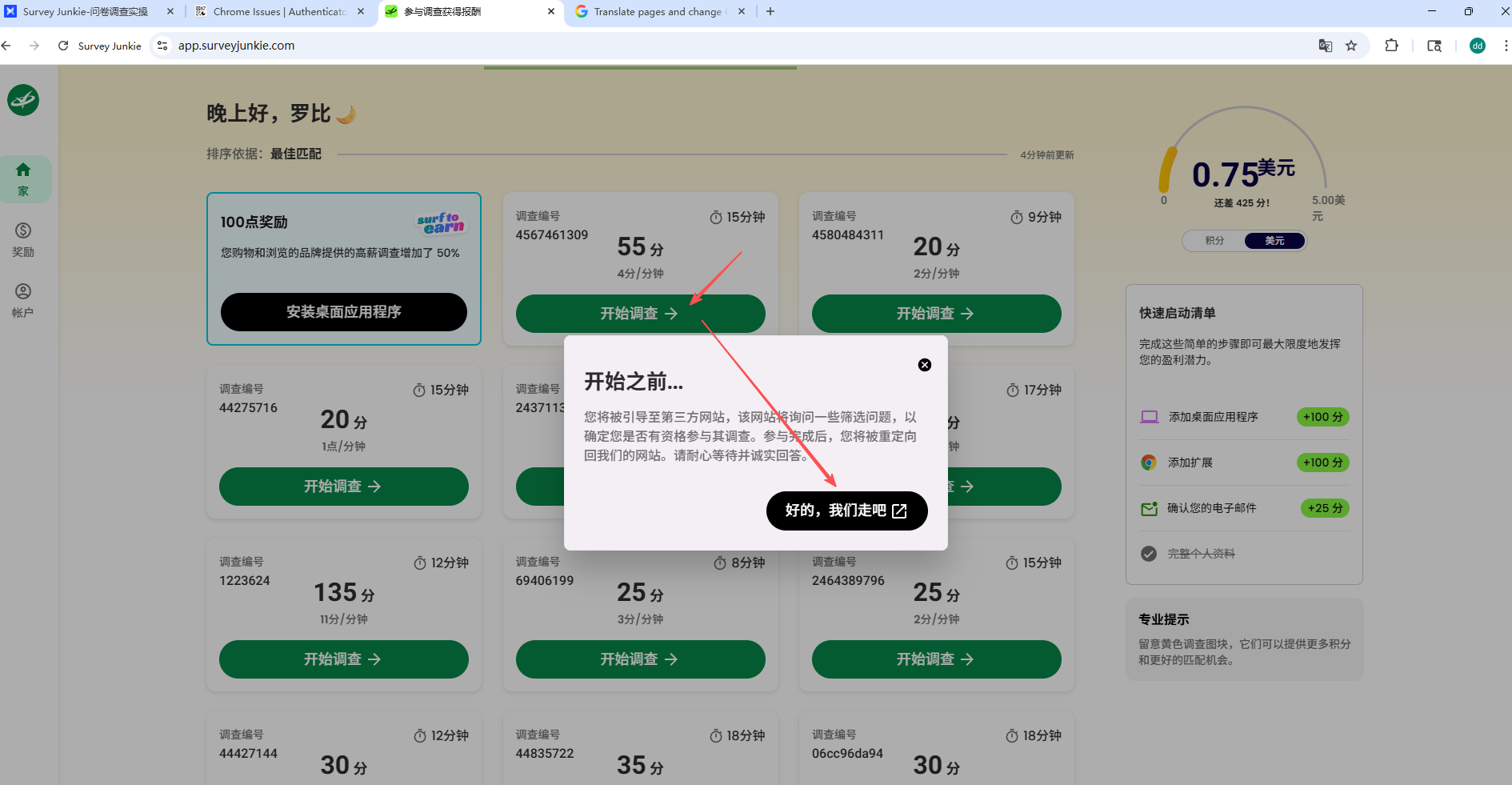The height and width of the screenshot is (785, 1512).
Task: Open the browser extensions puzzle icon
Action: [1391, 46]
